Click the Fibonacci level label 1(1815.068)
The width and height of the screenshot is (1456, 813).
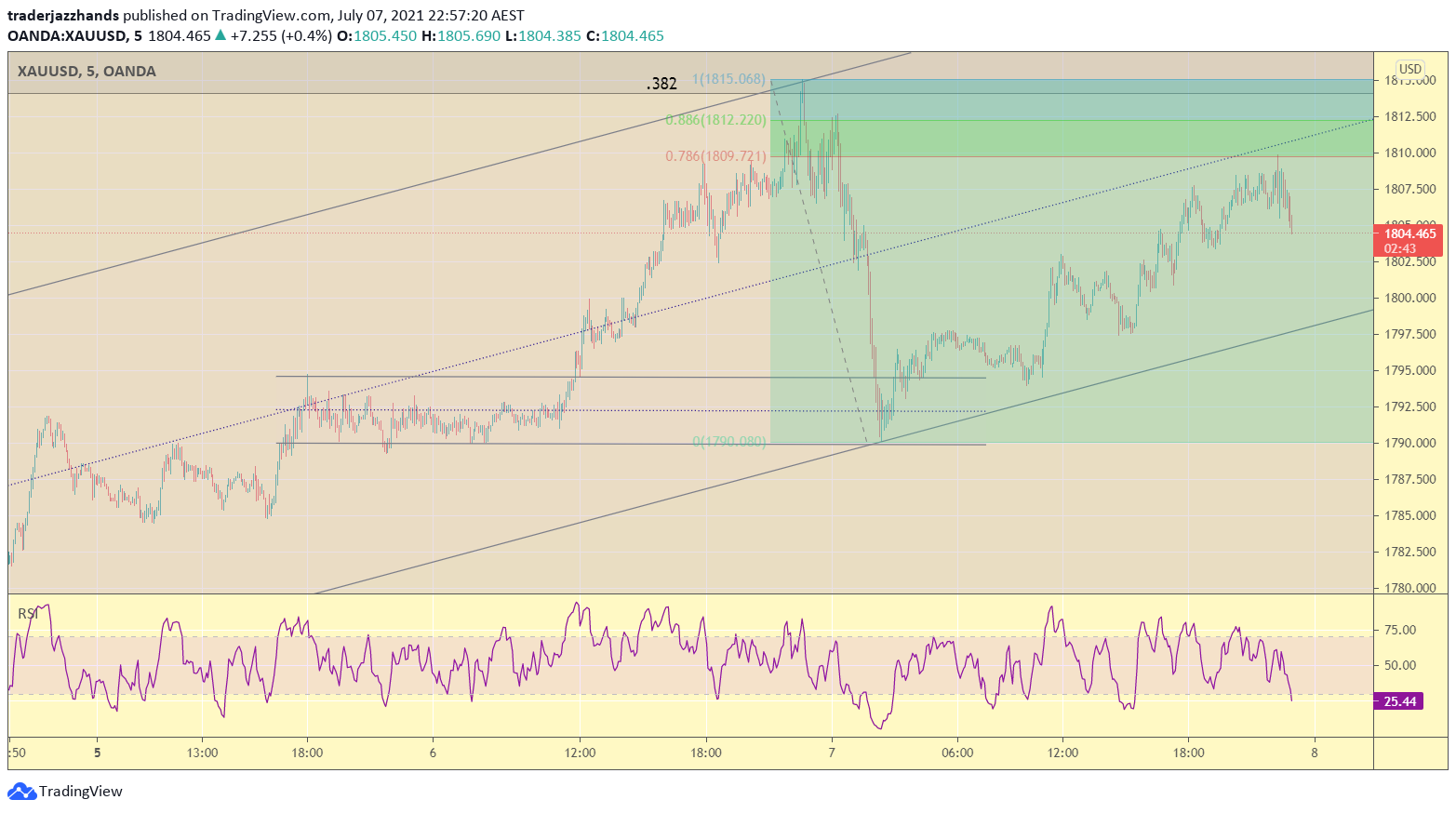(x=728, y=79)
